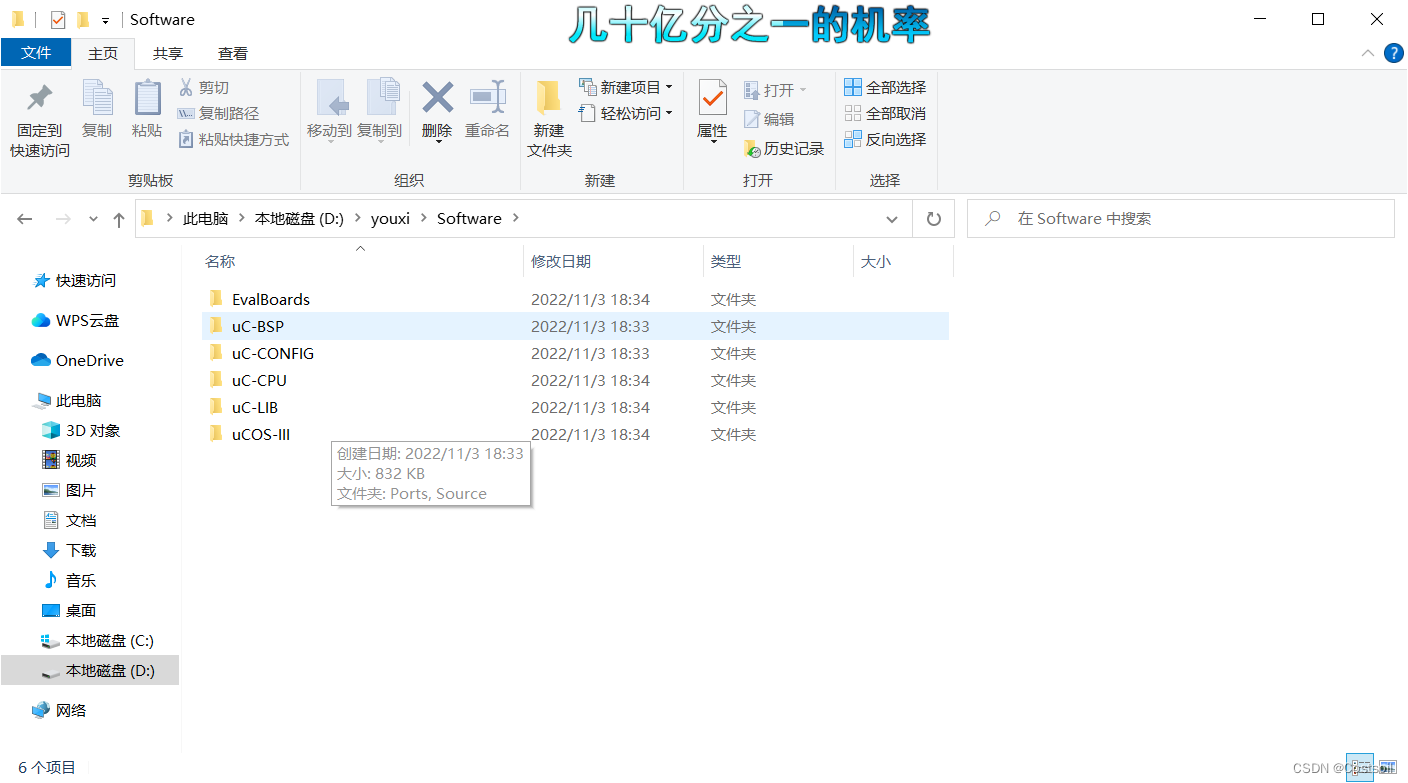Click the Back arrow in navigation bar
Screen dimensions: 1408x783
(x=25, y=219)
